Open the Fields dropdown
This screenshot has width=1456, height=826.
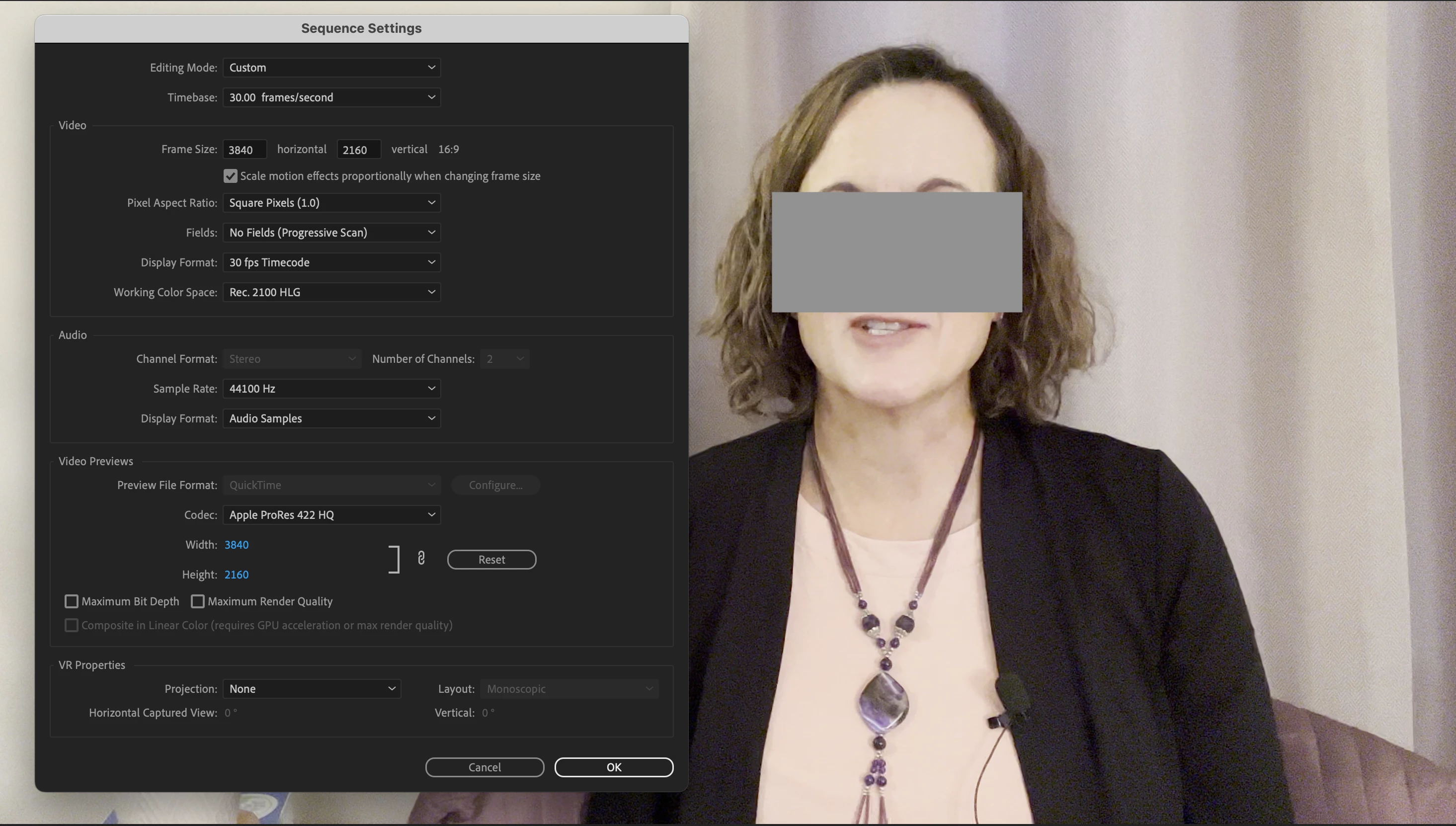[x=331, y=233]
